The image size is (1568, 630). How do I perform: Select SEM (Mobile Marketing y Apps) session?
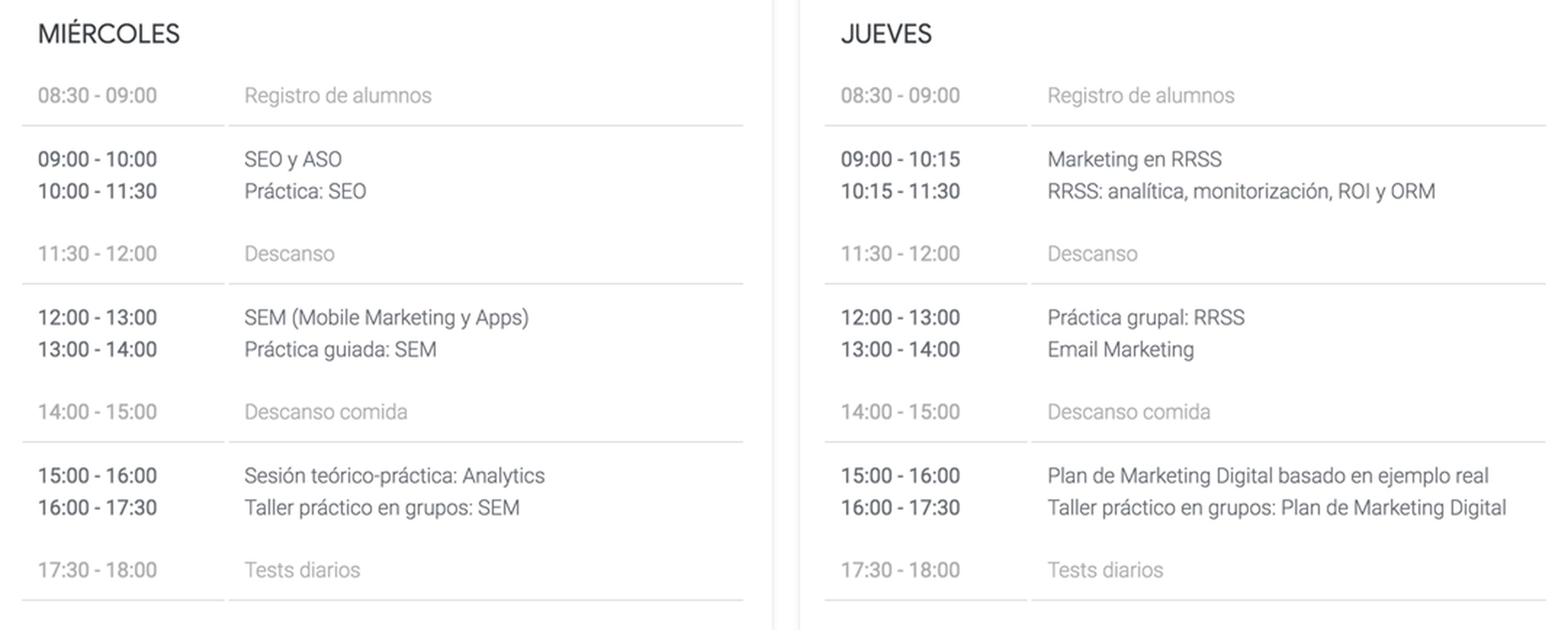[x=387, y=318]
